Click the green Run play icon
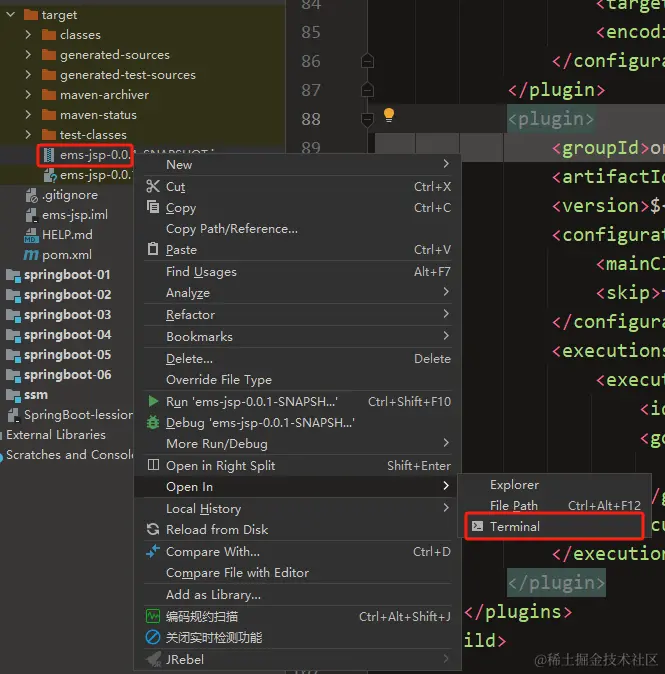665x674 pixels. click(x=153, y=401)
